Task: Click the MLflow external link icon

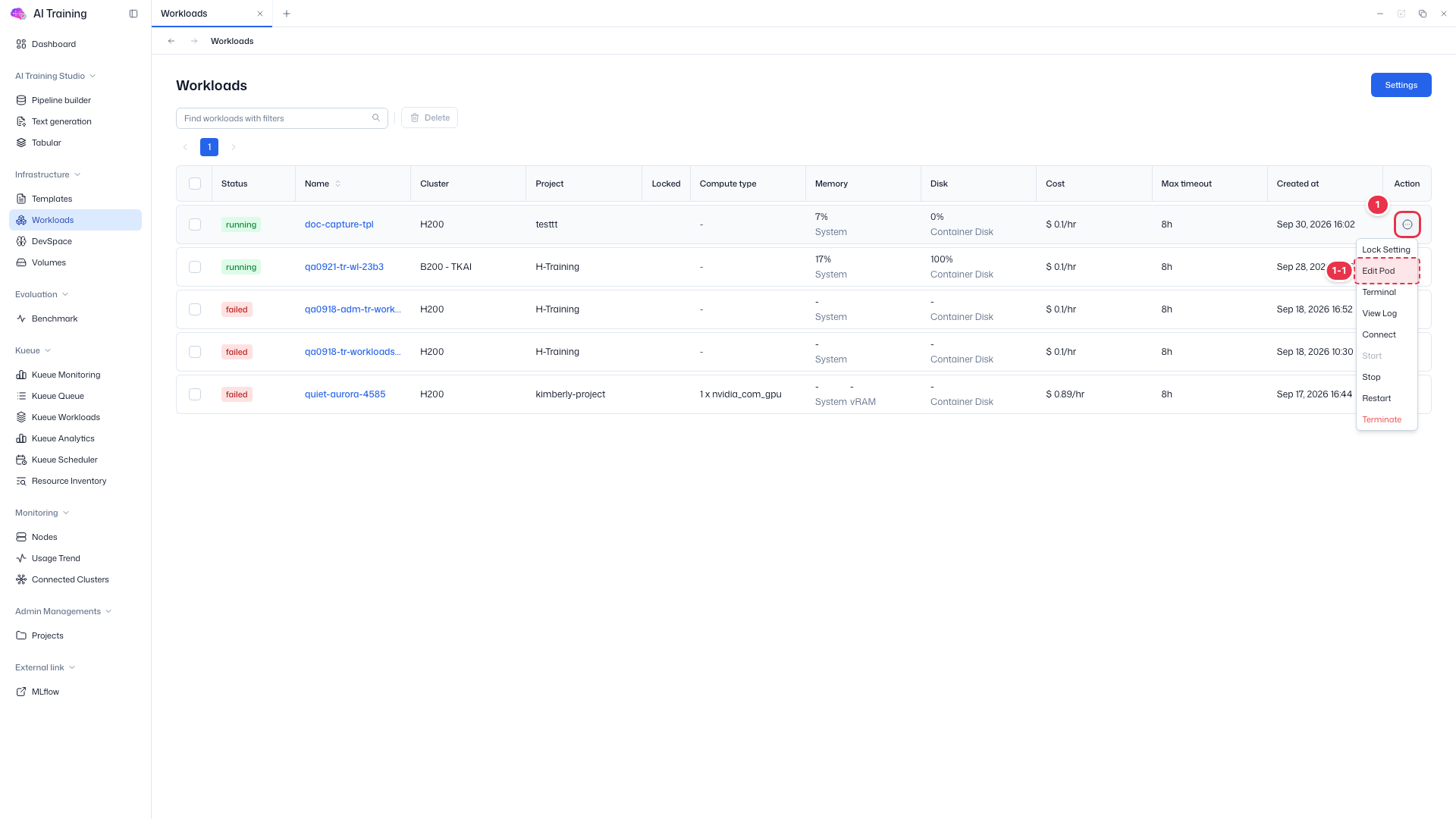Action: click(21, 692)
